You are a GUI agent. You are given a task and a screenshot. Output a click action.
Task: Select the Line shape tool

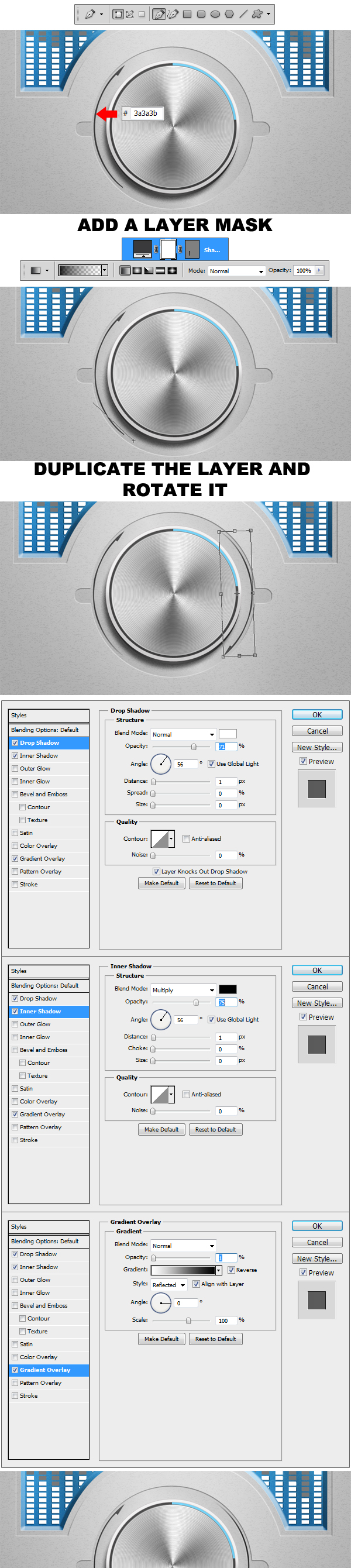(x=243, y=14)
